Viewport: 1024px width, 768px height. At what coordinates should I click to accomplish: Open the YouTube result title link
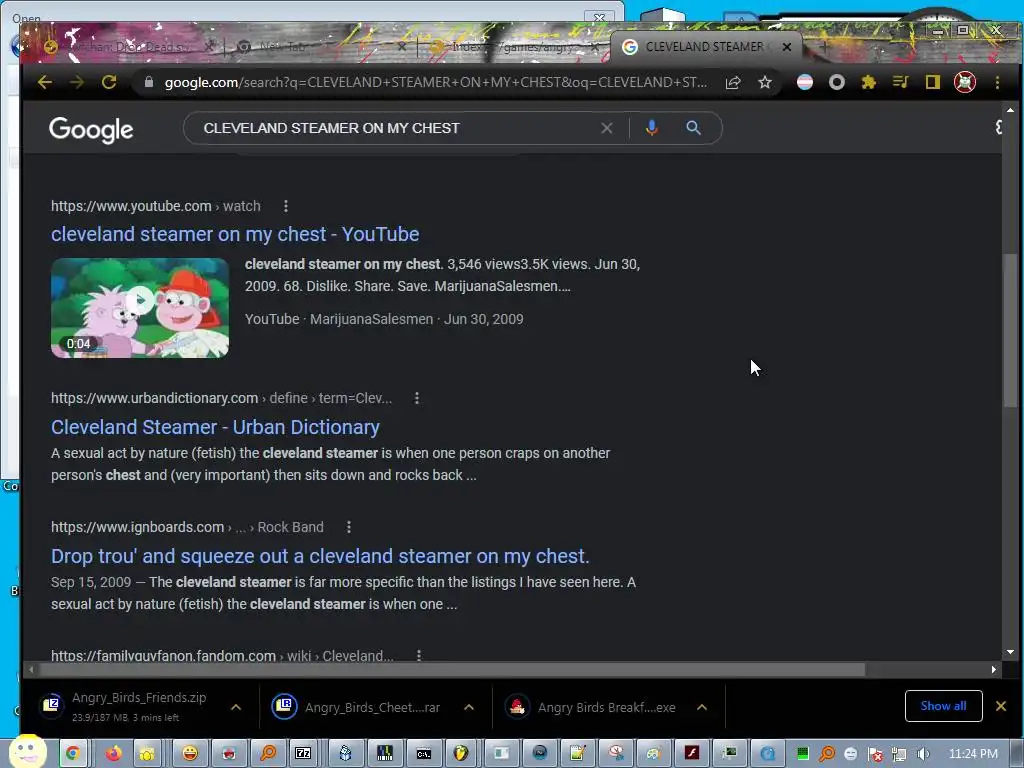[x=235, y=234]
